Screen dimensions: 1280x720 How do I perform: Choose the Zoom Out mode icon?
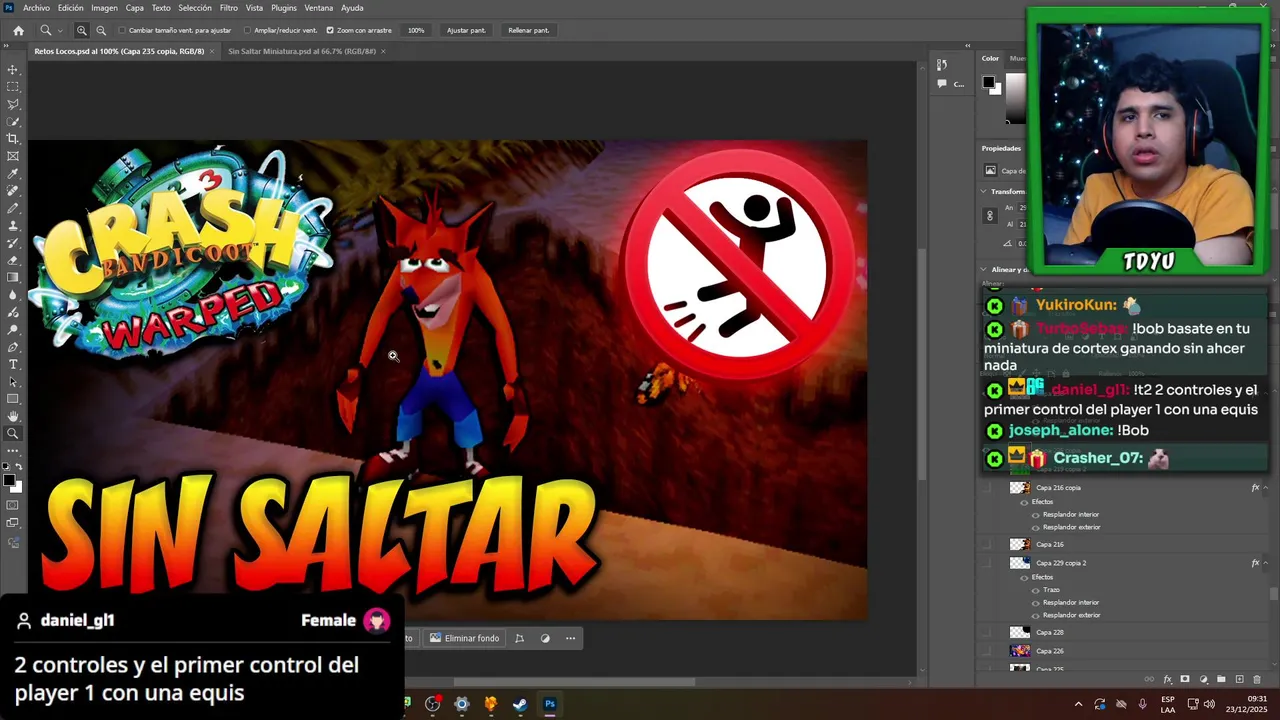coord(101,30)
